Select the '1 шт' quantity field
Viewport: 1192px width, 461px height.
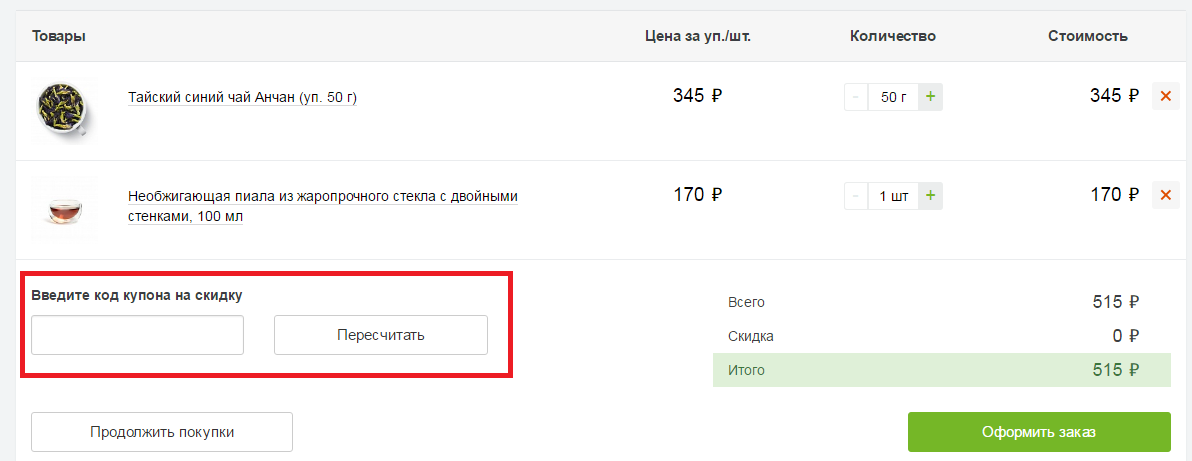coord(893,196)
